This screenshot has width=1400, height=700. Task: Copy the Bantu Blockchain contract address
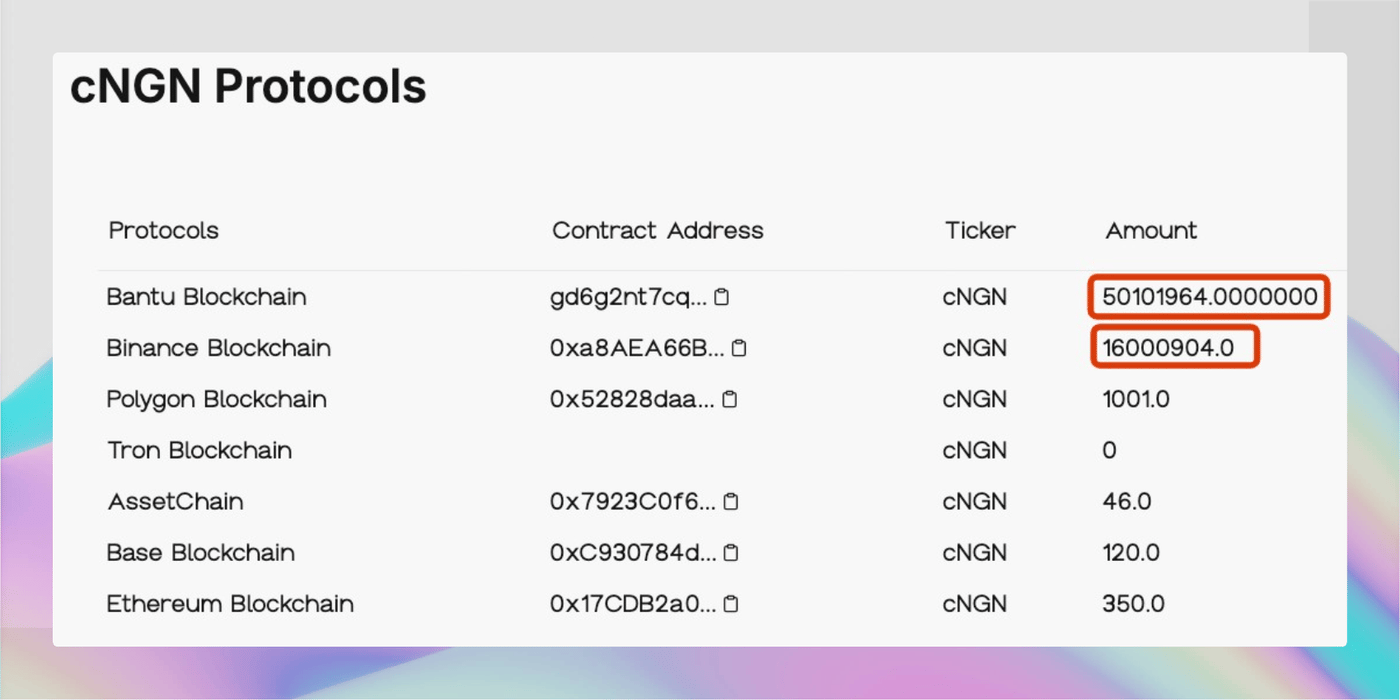coord(723,296)
